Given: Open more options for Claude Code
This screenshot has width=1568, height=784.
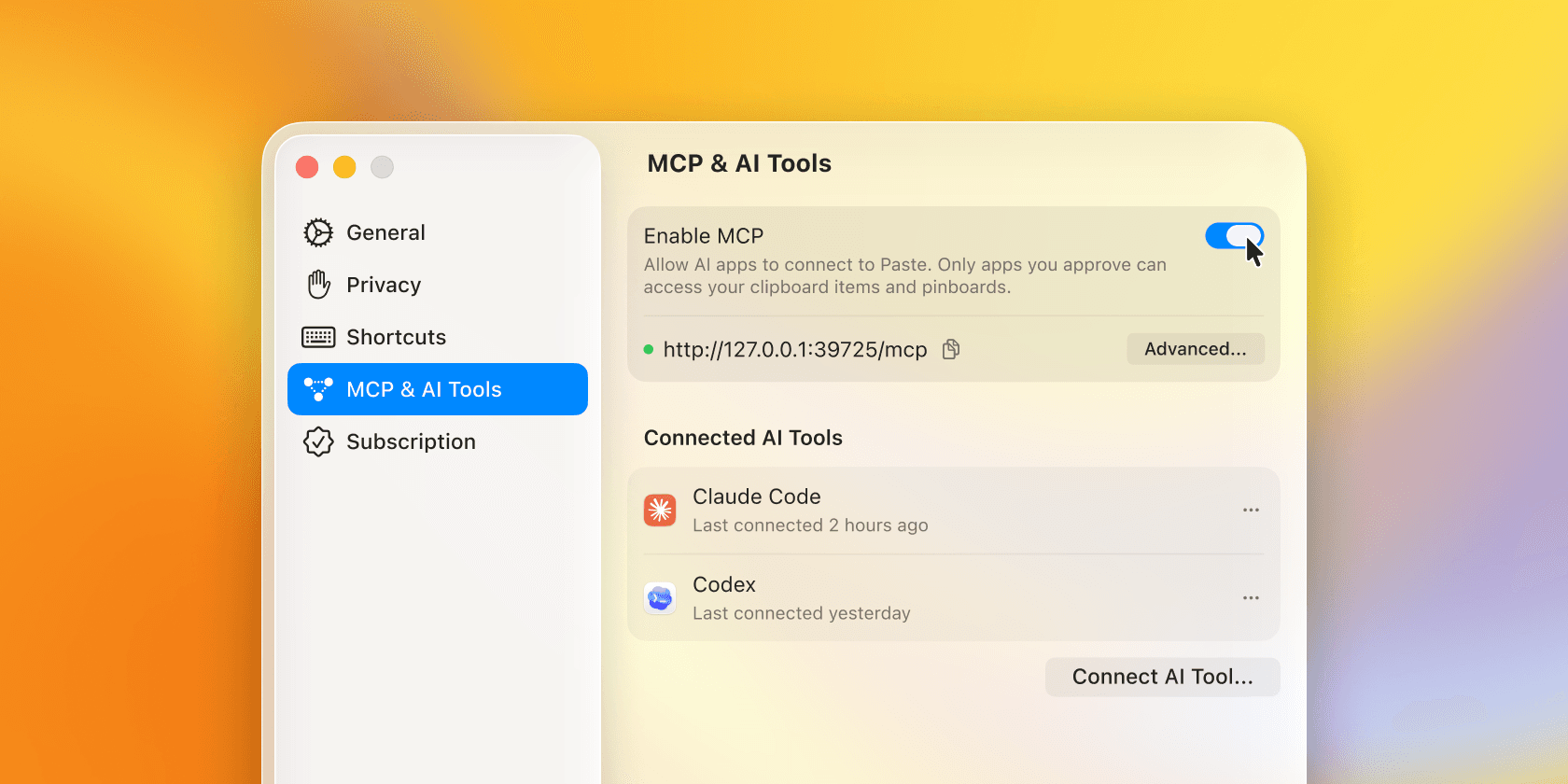Looking at the screenshot, I should point(1251,510).
